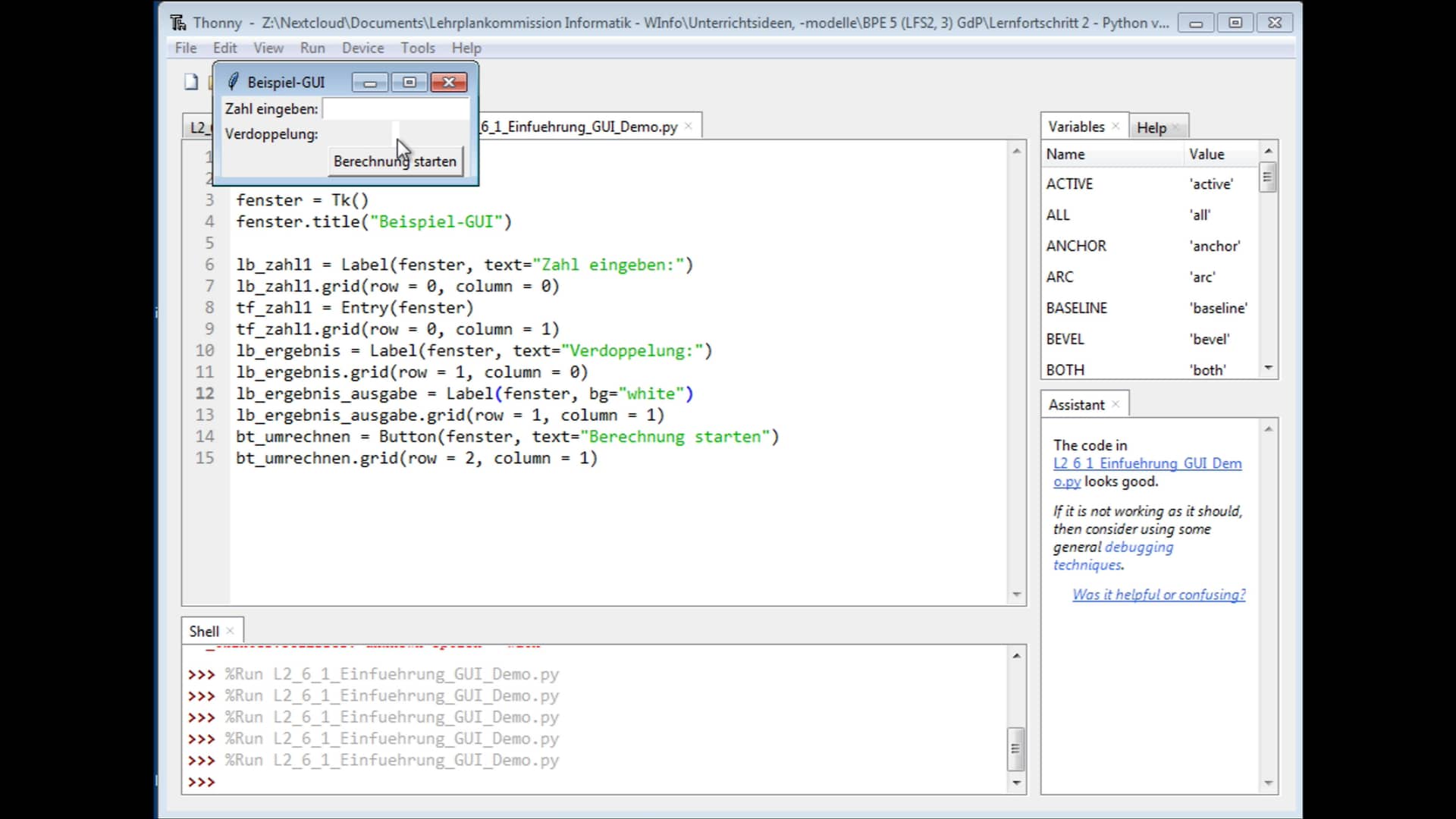Close the Assistant panel with its x icon
Image resolution: width=1456 pixels, height=819 pixels.
1115,404
